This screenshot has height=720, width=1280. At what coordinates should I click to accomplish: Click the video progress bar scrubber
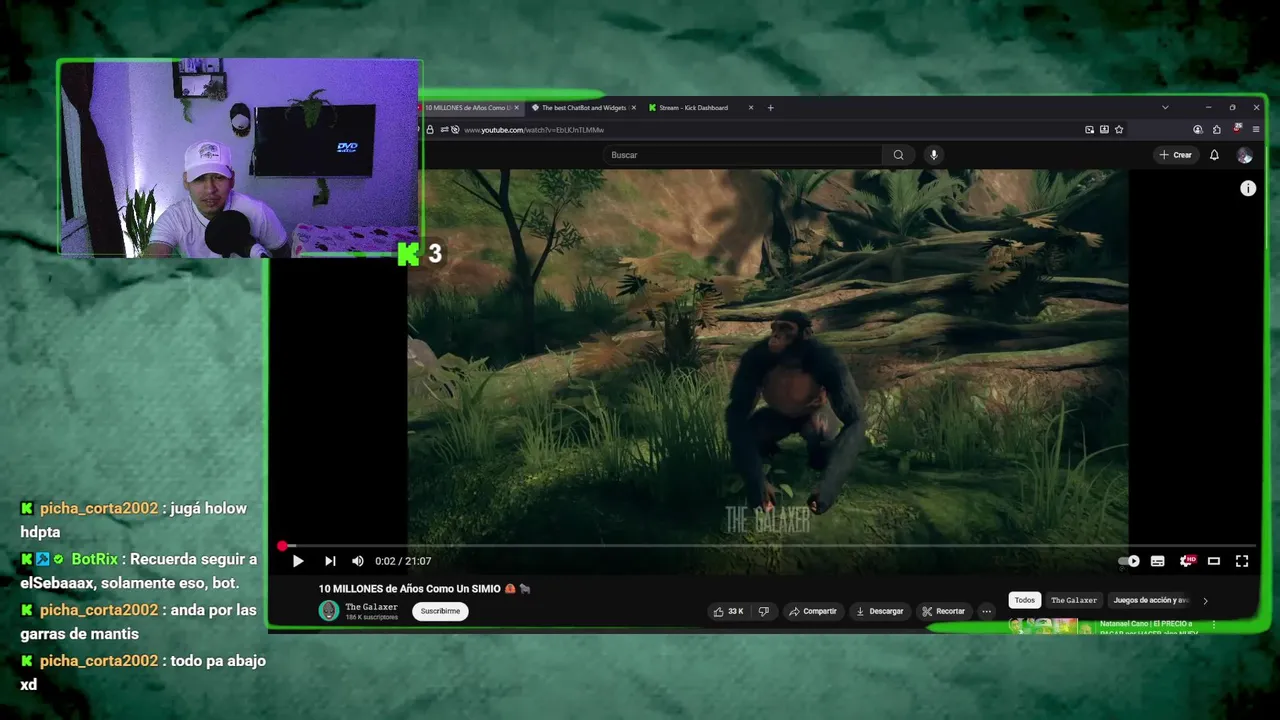click(x=283, y=546)
